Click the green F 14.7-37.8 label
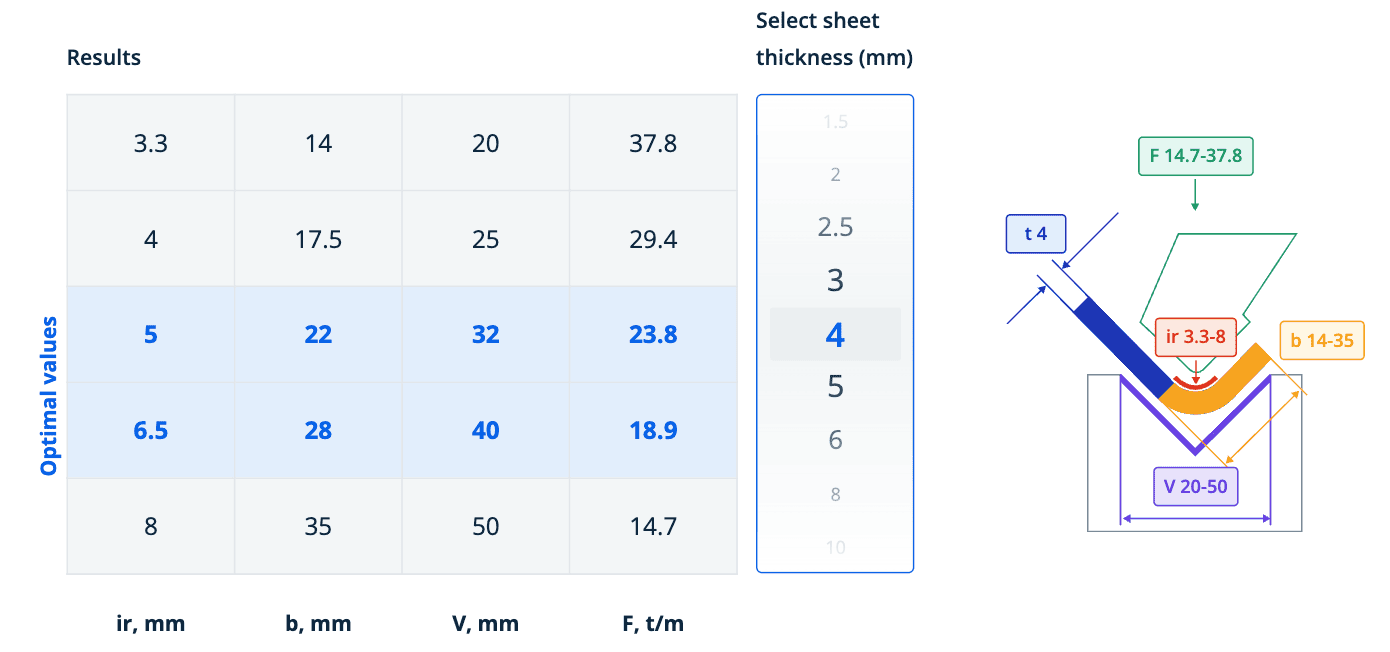The width and height of the screenshot is (1390, 652). coord(1195,156)
